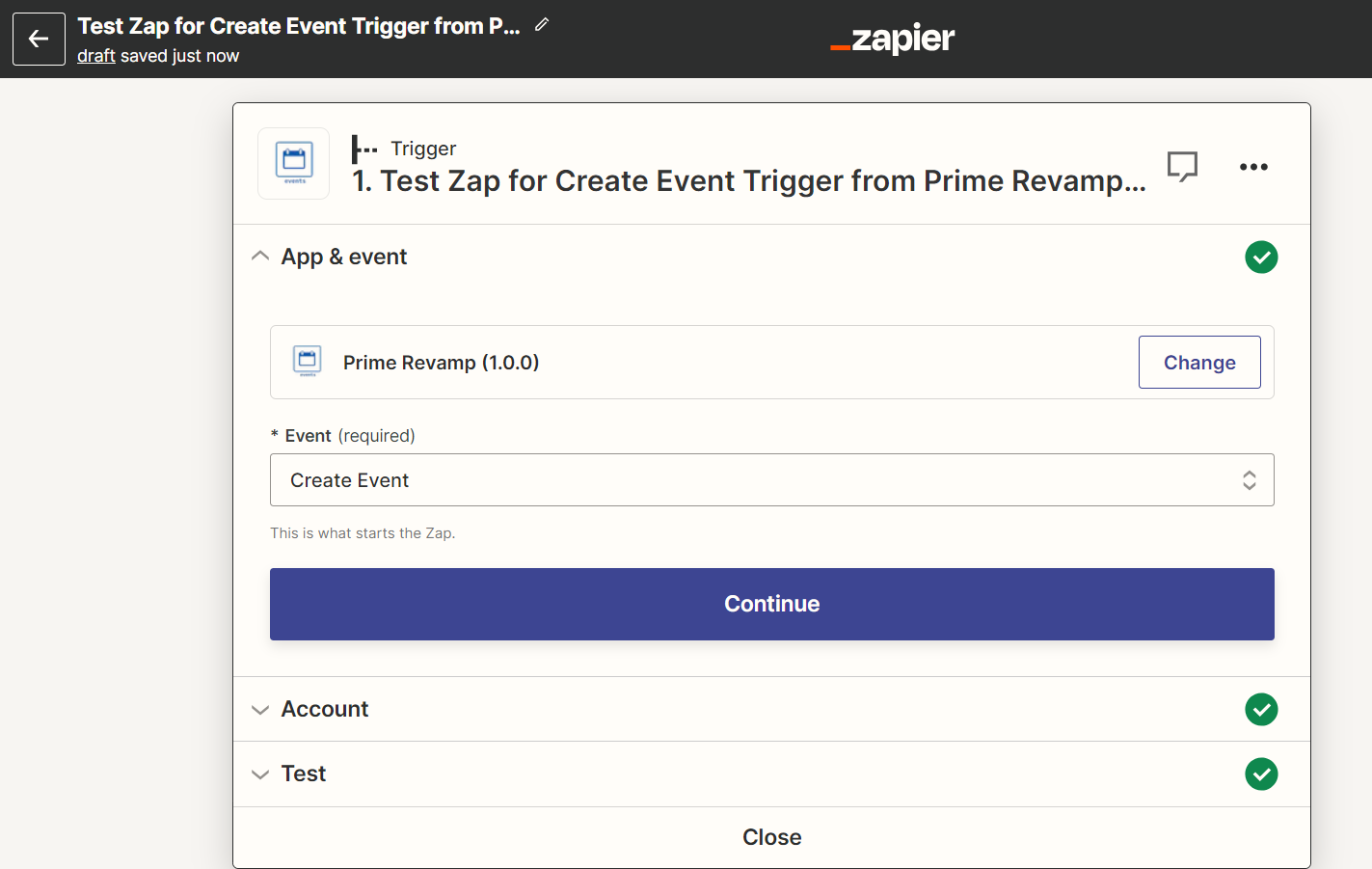Screen dimensions: 1372x869
Task: Click the back arrow button
Action: coord(39,39)
